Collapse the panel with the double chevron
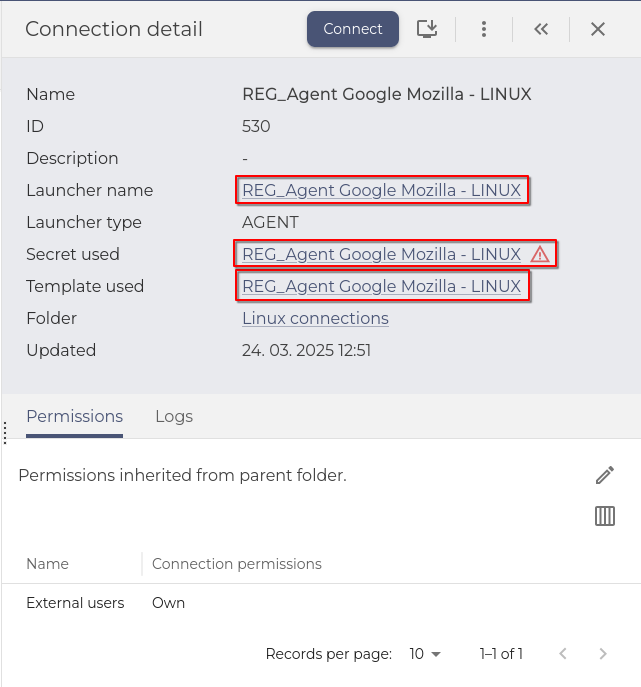This screenshot has height=687, width=641. [x=541, y=29]
